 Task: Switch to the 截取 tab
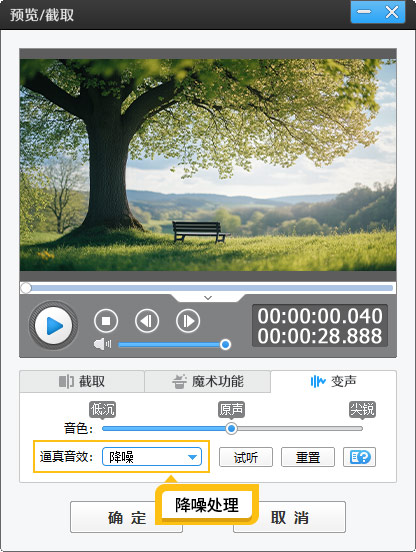pyautogui.click(x=82, y=381)
